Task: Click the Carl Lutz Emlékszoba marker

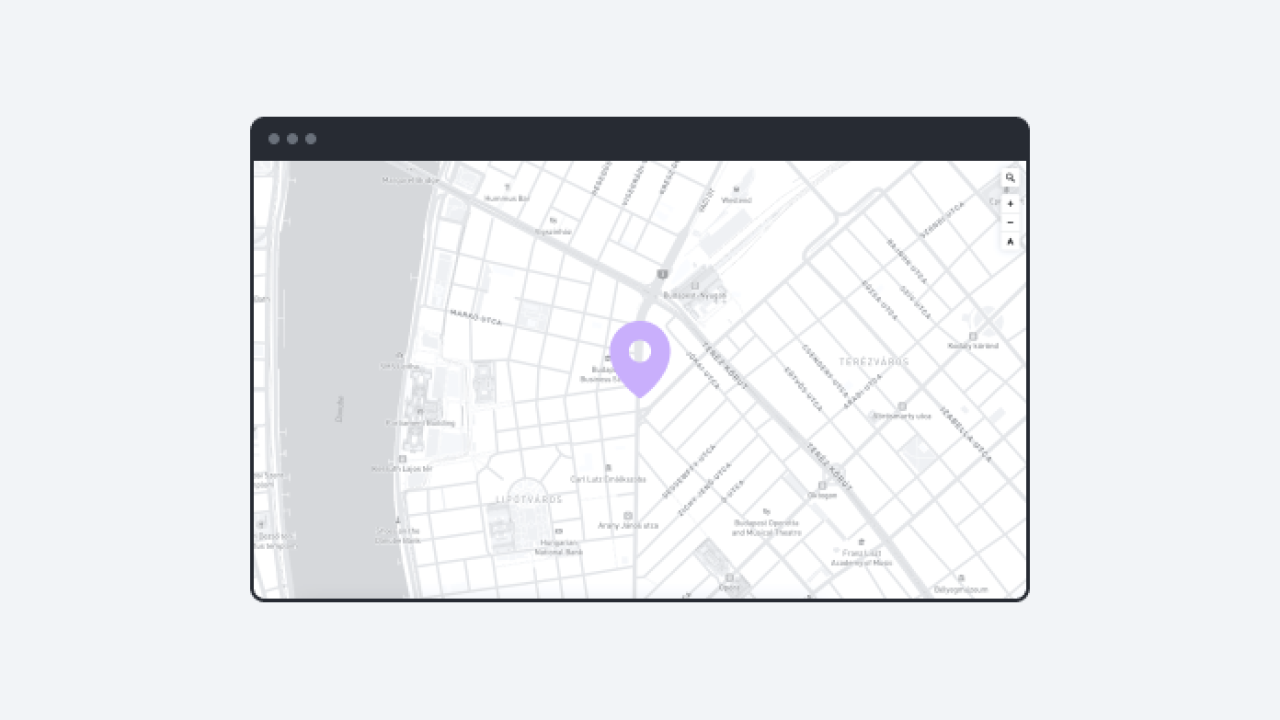Action: coord(608,468)
